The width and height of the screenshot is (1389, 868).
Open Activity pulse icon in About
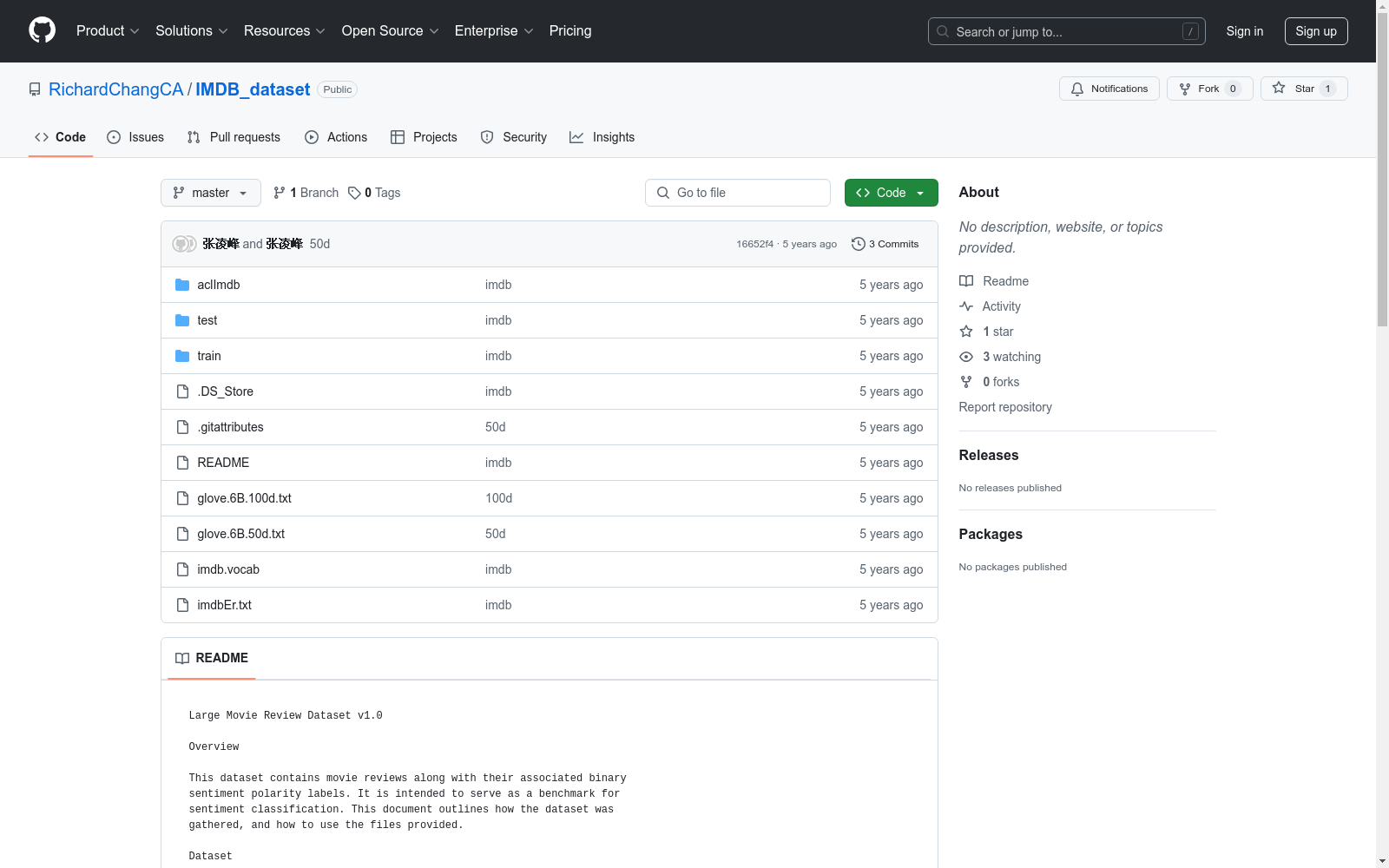point(966,306)
